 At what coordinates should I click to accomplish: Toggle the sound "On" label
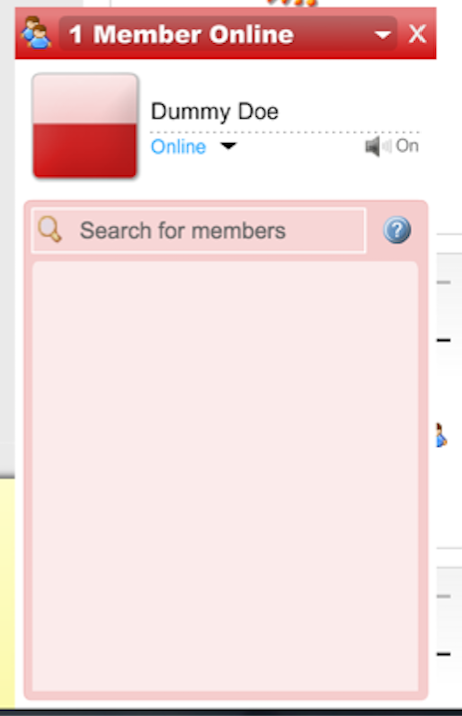point(407,146)
